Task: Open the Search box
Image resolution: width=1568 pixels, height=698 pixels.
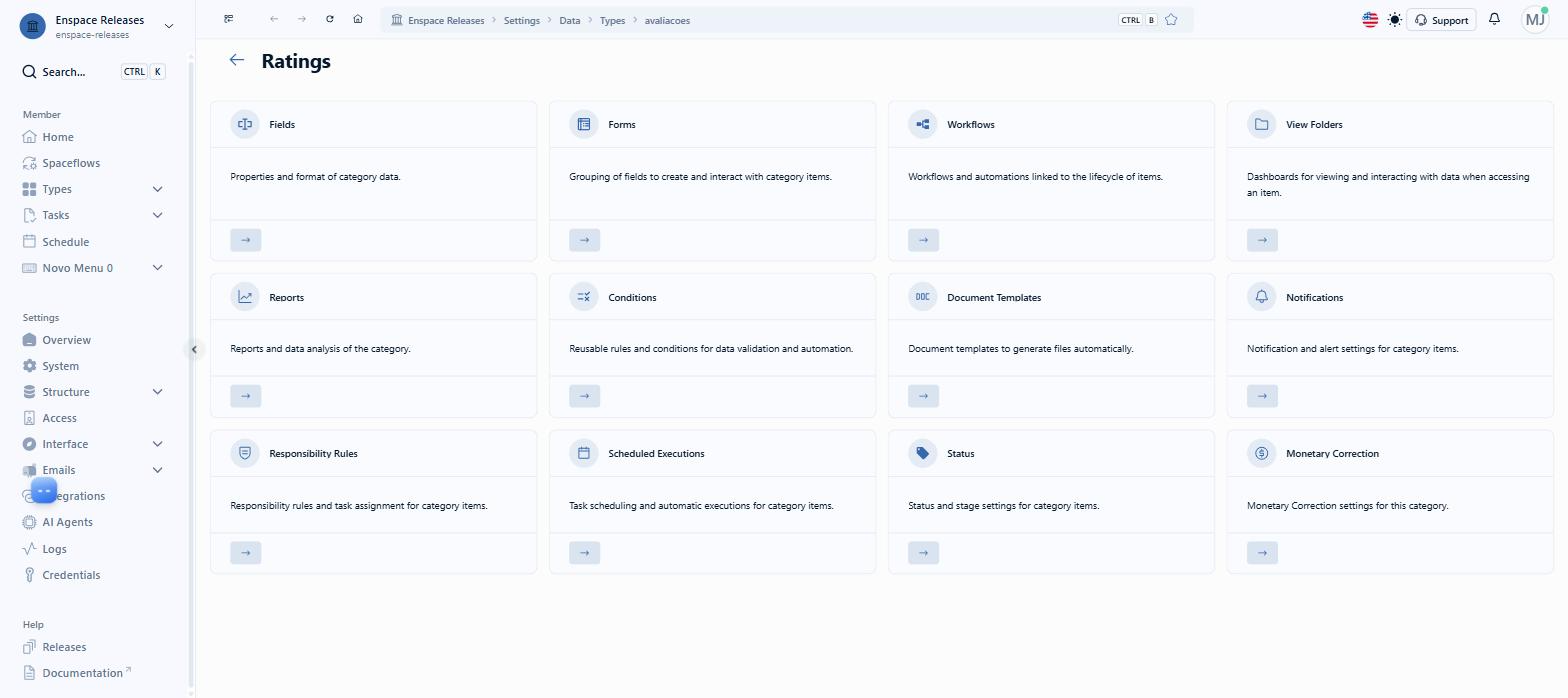Action: click(x=94, y=72)
